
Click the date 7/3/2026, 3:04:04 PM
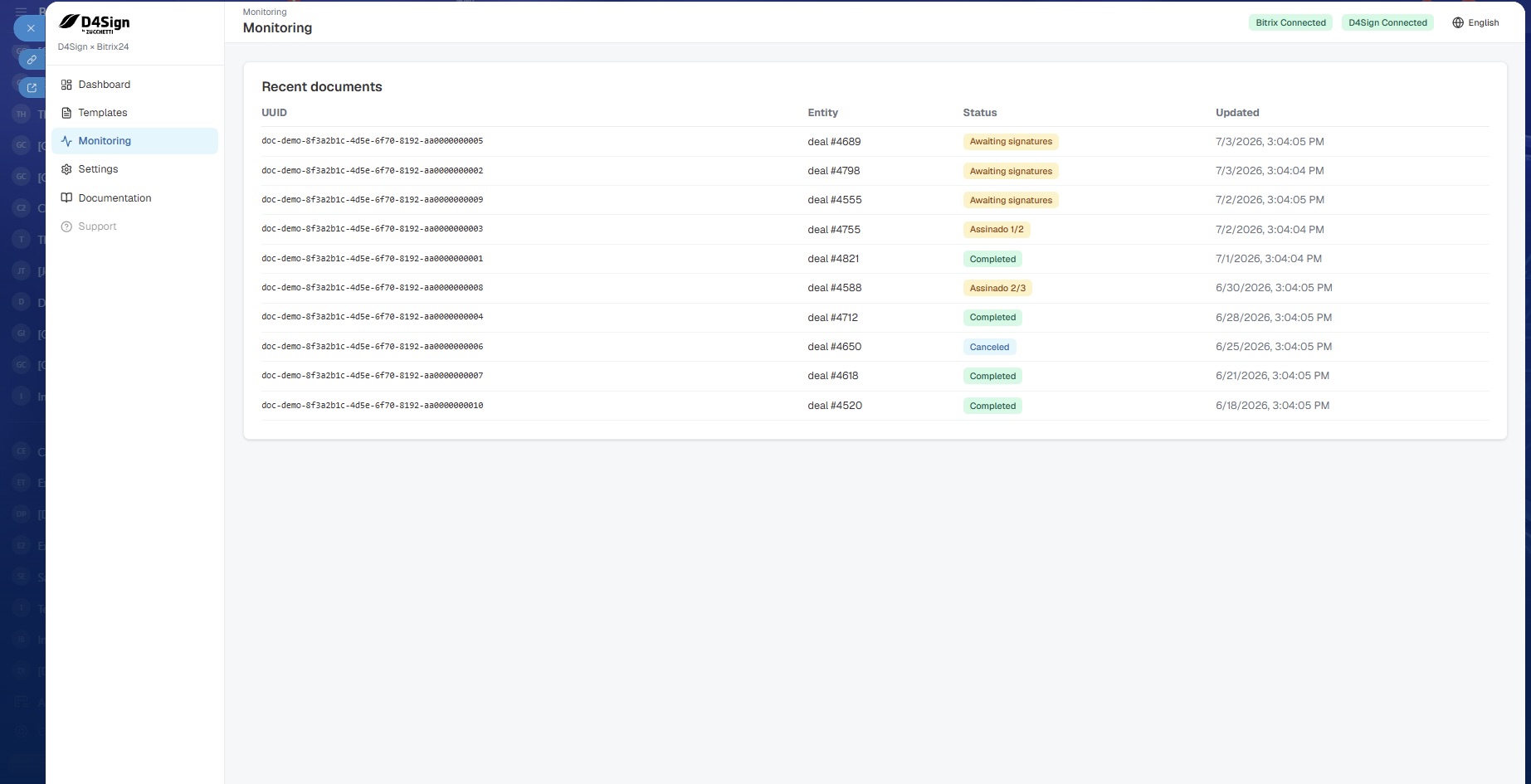(x=1270, y=171)
